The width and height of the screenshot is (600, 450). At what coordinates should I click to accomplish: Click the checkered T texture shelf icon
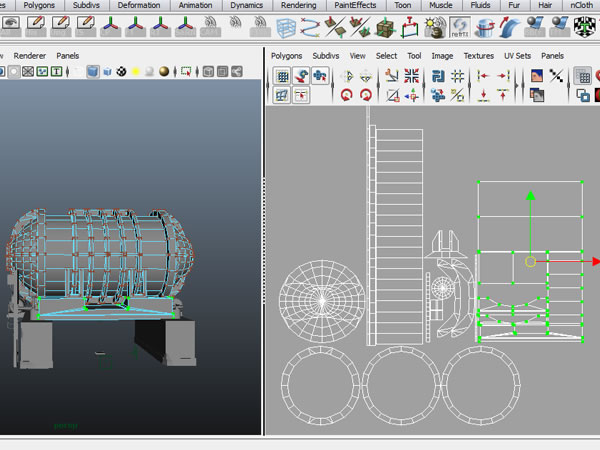pos(585,28)
